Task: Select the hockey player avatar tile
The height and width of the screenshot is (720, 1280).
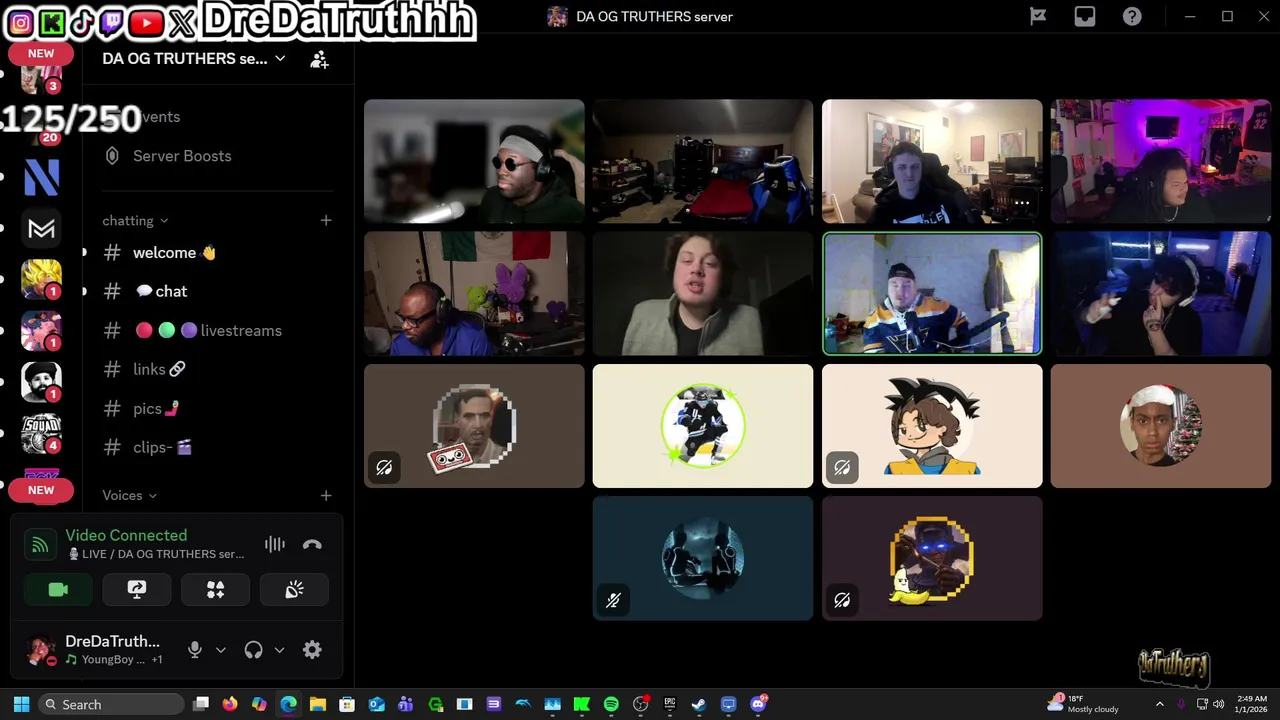Action: point(703,426)
